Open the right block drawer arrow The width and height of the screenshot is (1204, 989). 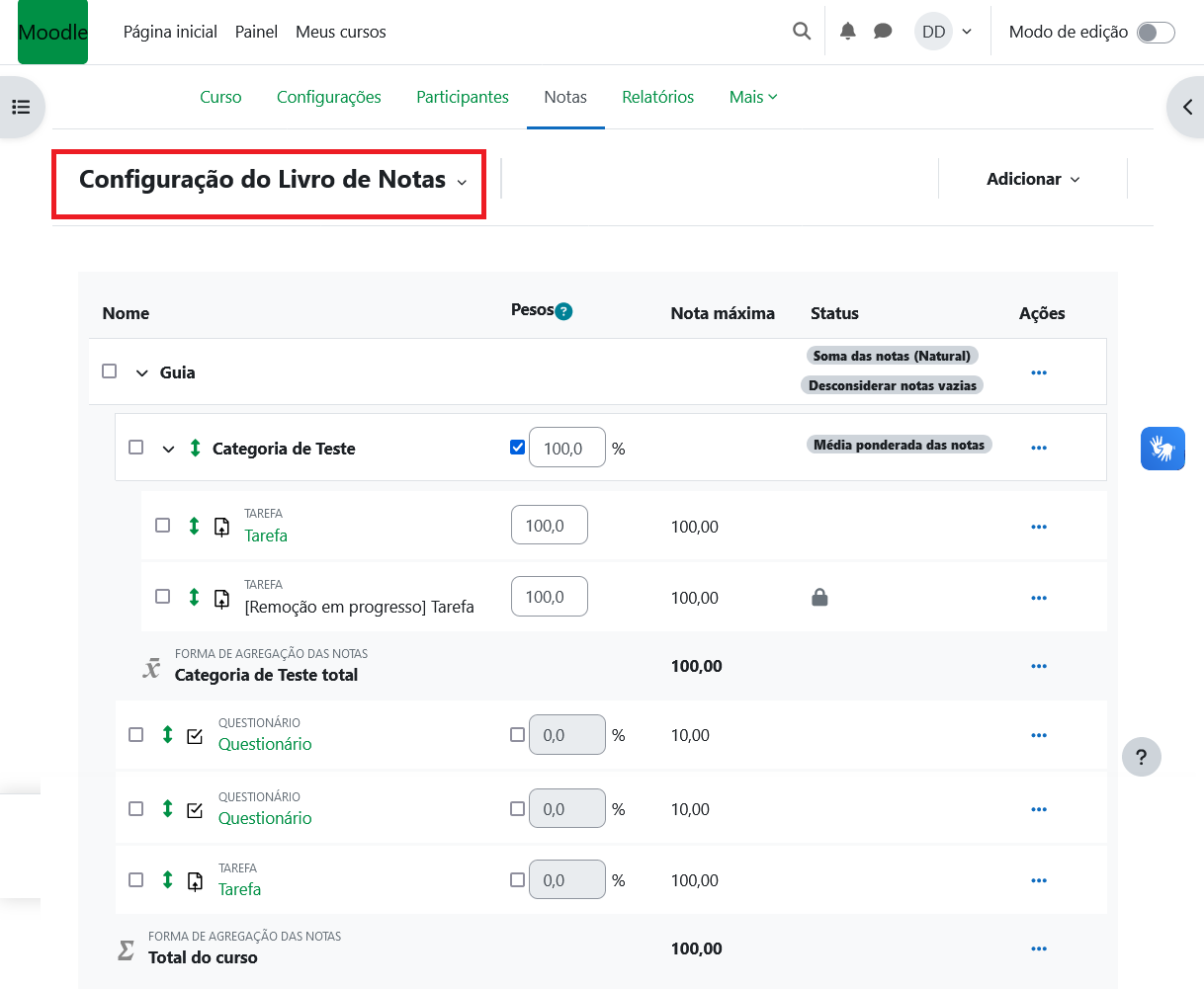(x=1187, y=107)
